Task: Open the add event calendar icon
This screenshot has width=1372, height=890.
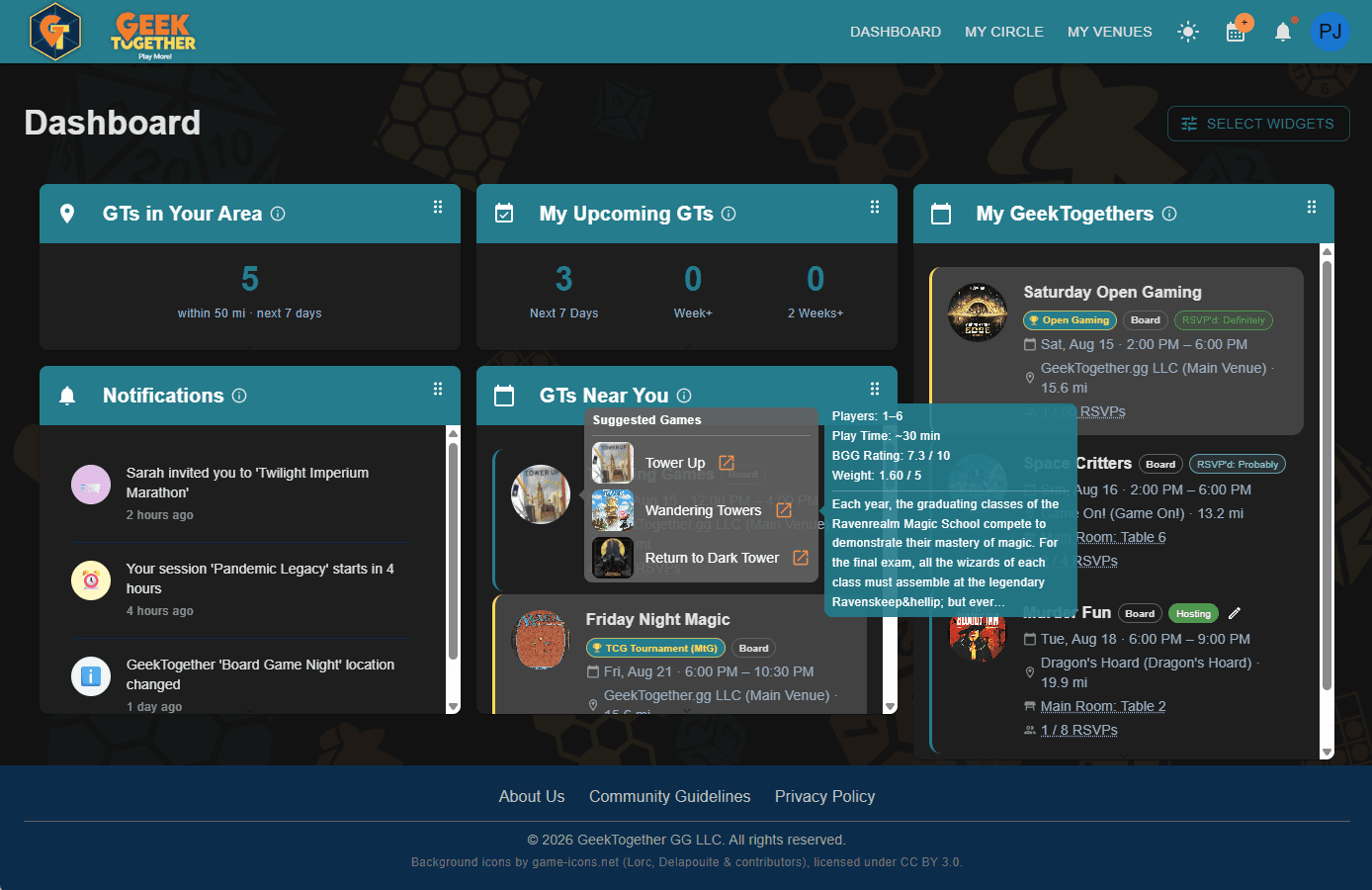Action: (1237, 31)
